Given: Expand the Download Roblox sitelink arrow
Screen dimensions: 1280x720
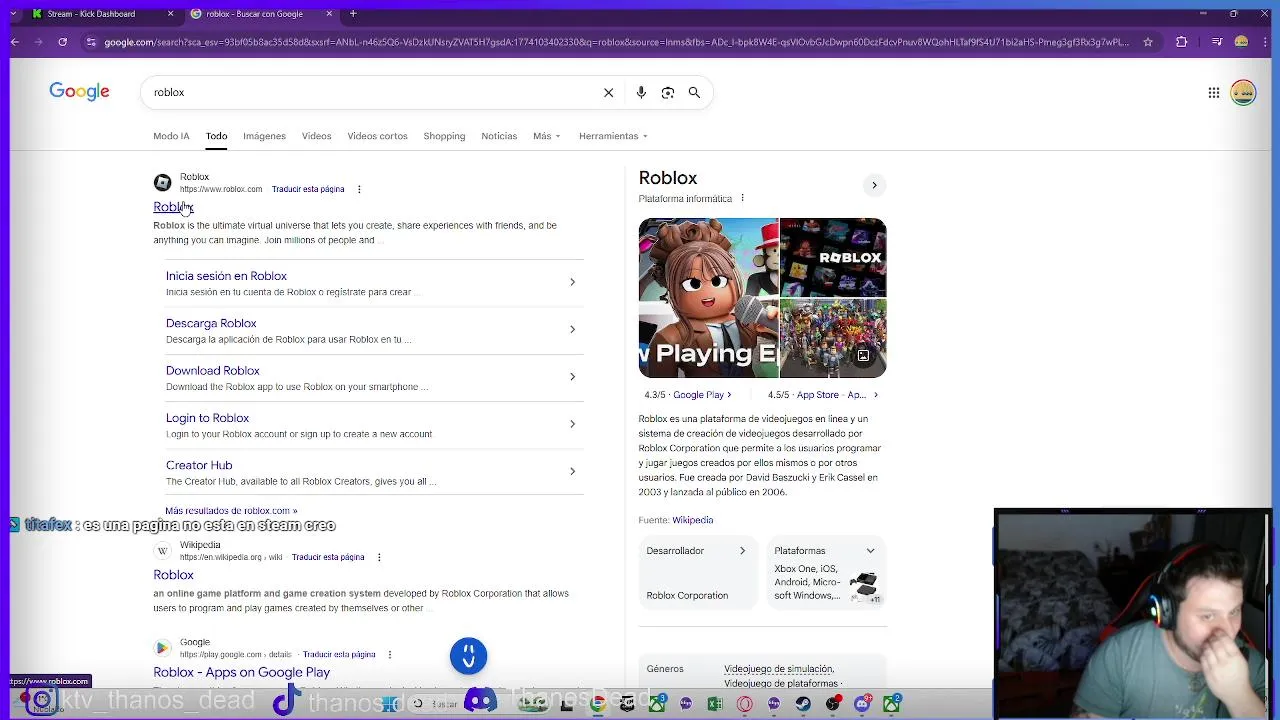Looking at the screenshot, I should click(x=572, y=376).
